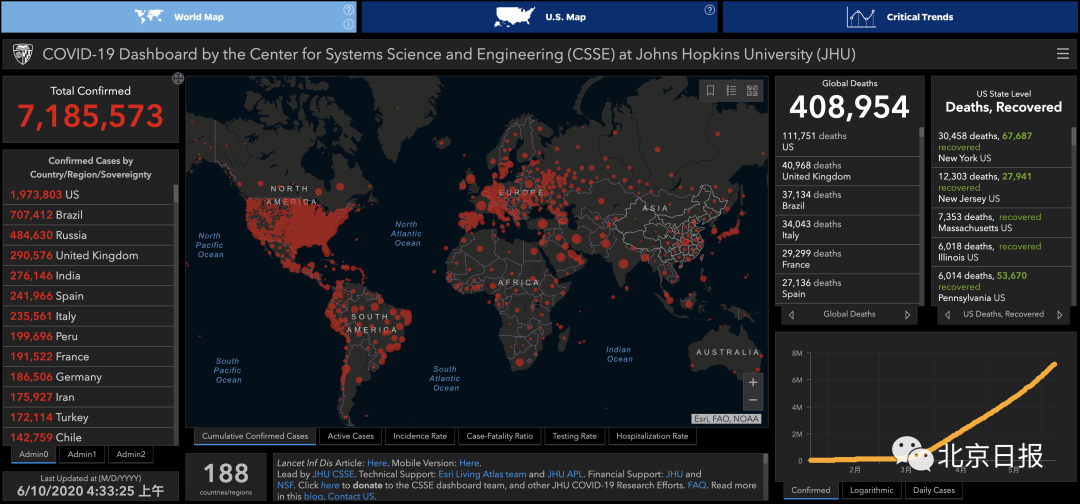This screenshot has height=504, width=1080.
Task: Select Hospitalization Rate map tab
Action: click(652, 437)
